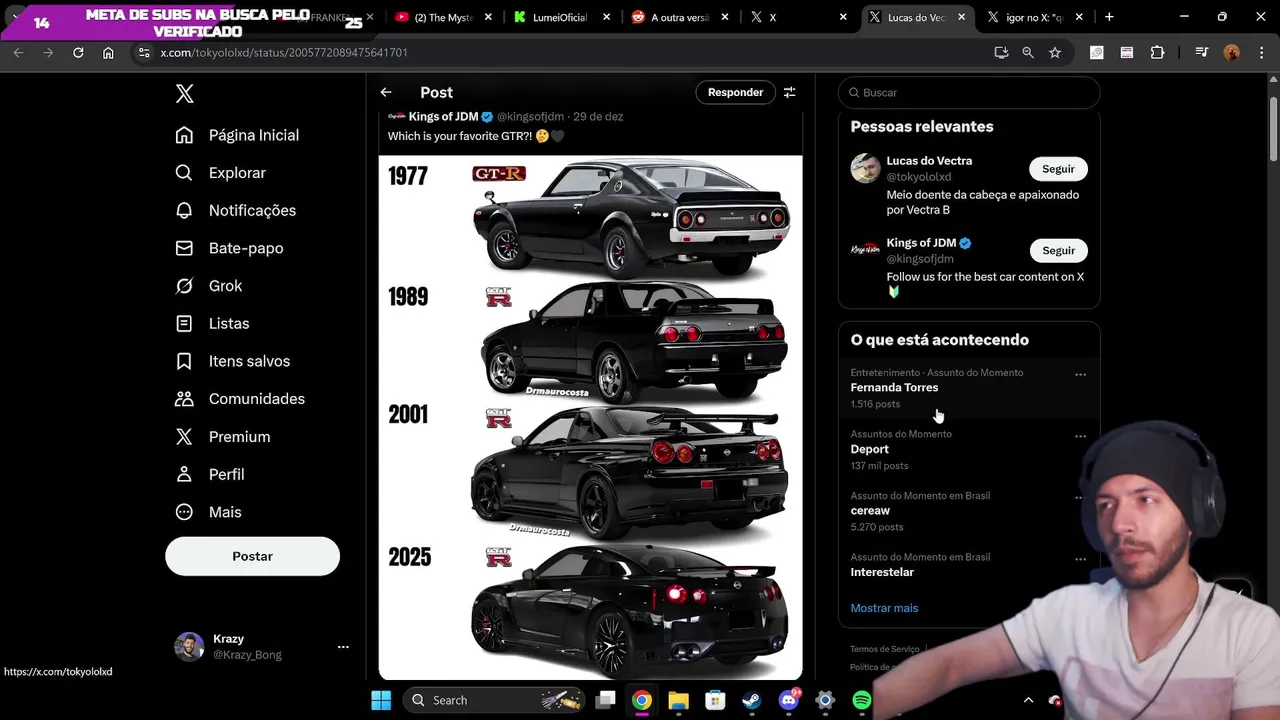Open Comunidades in the sidebar
This screenshot has width=1280, height=720.
(240, 399)
